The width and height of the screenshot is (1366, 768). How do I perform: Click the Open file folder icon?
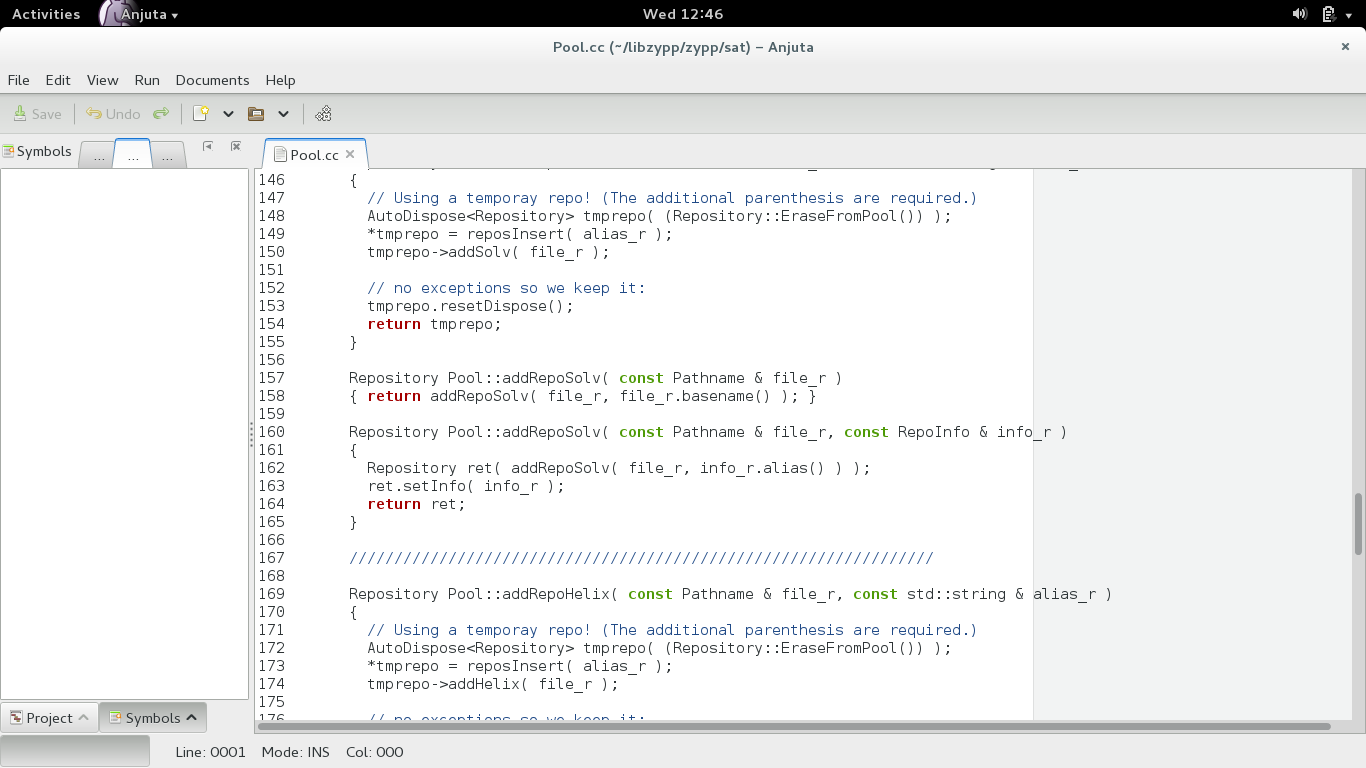256,114
